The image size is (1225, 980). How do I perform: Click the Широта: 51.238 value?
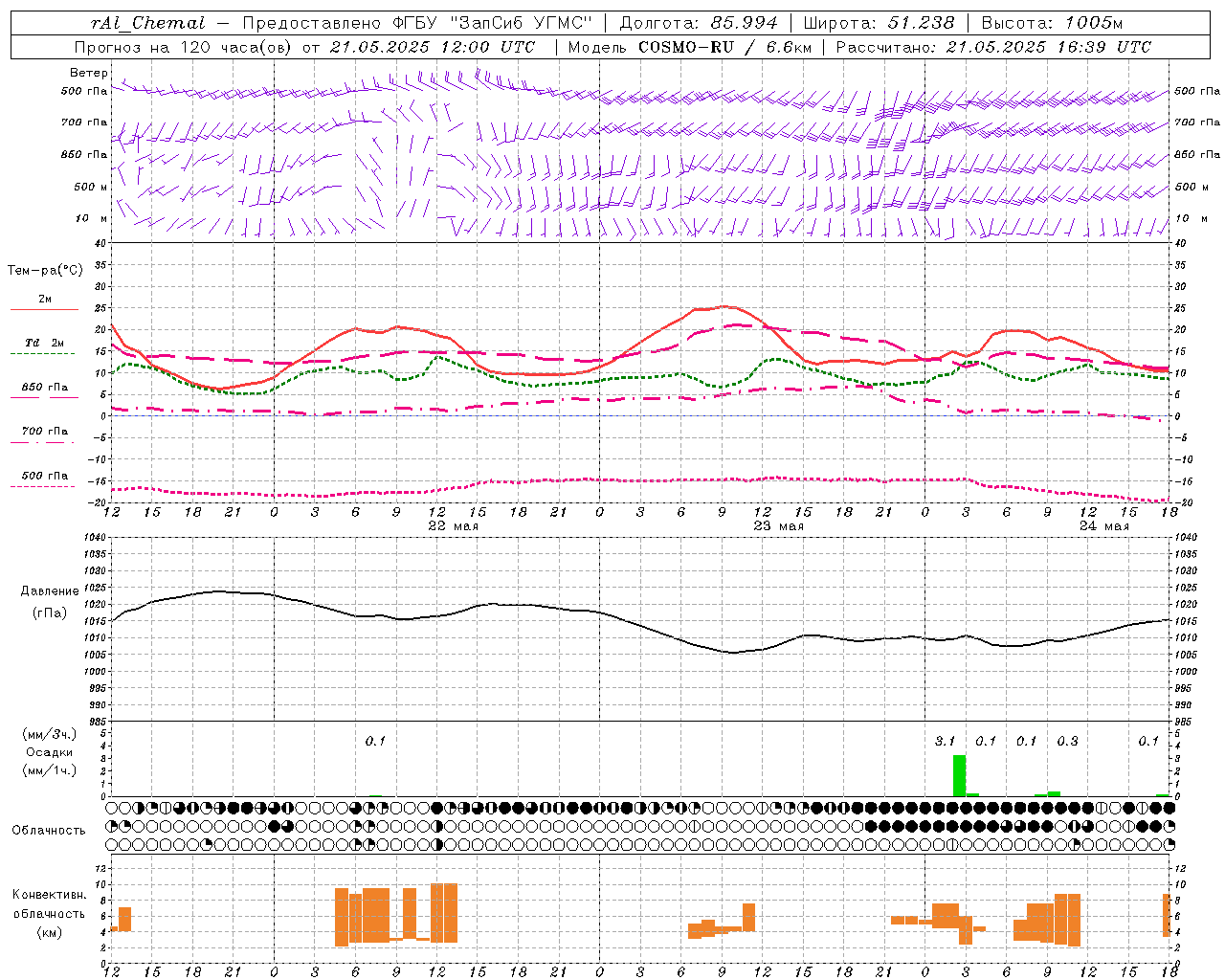click(879, 22)
